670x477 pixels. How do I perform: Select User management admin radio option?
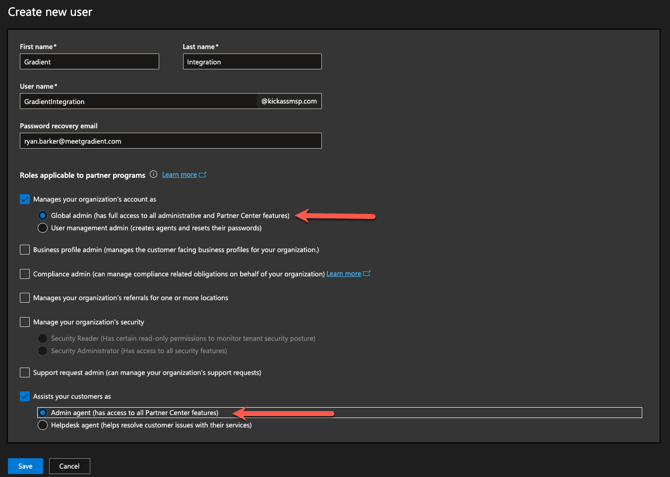click(x=42, y=228)
